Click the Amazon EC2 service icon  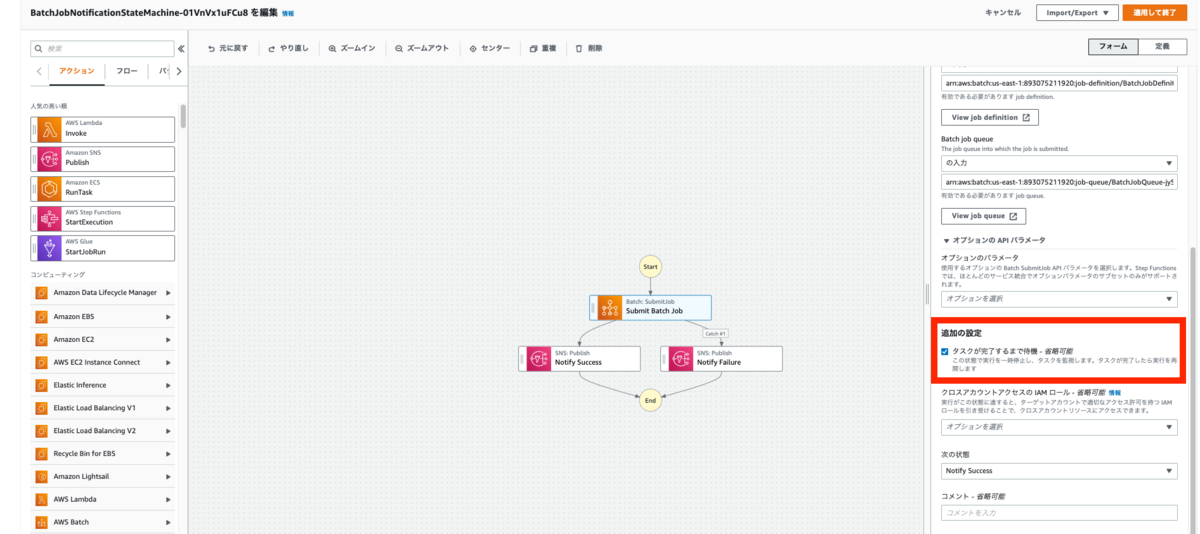(42, 339)
